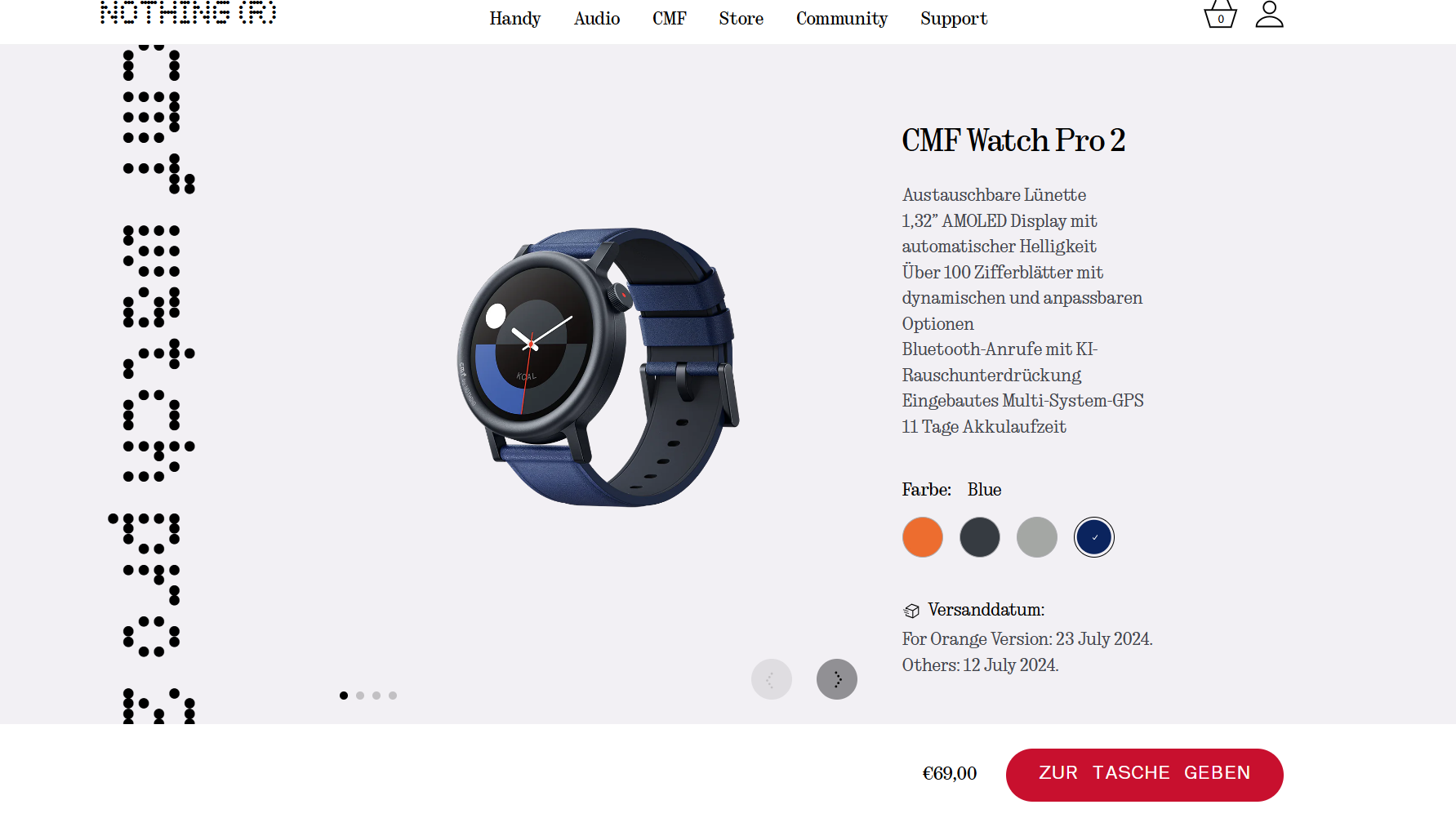The image size is (1456, 818).
Task: Jump to first carousel dot
Action: click(x=344, y=696)
